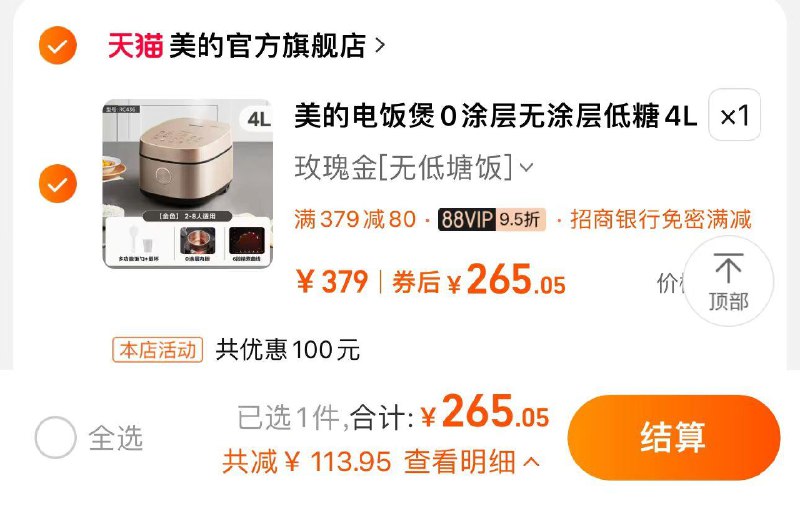Uncheck the 美的官方旗舰店 store checkbox
The height and width of the screenshot is (506, 800).
[58, 45]
